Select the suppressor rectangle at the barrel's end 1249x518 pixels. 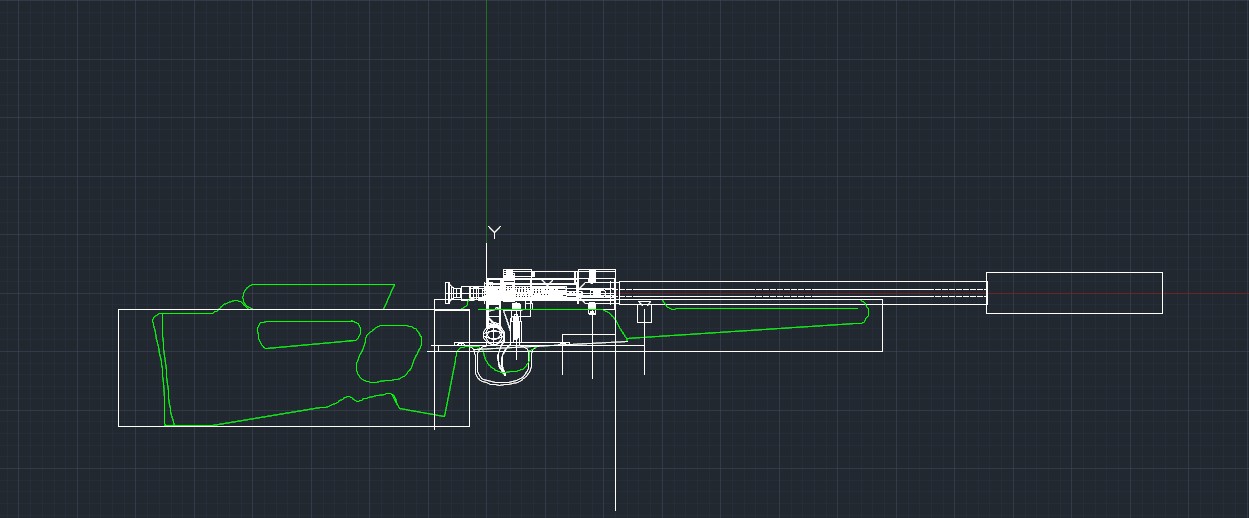1074,292
